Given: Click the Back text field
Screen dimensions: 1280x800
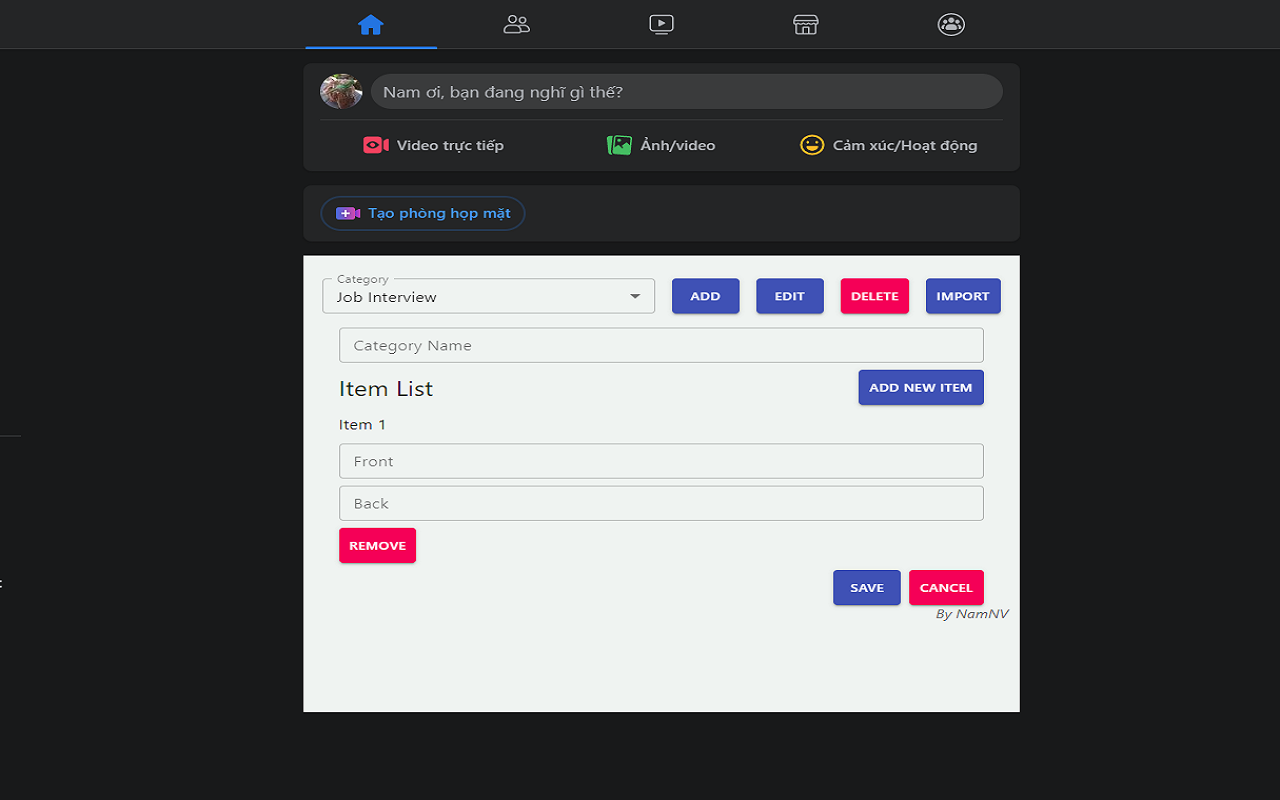Looking at the screenshot, I should coord(661,503).
